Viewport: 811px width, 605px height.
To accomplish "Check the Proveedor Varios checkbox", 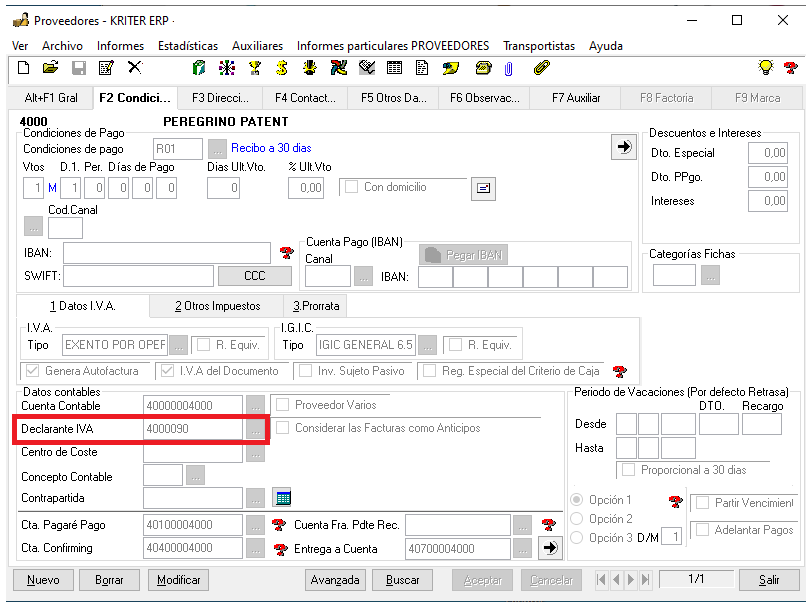I will pyautogui.click(x=282, y=405).
